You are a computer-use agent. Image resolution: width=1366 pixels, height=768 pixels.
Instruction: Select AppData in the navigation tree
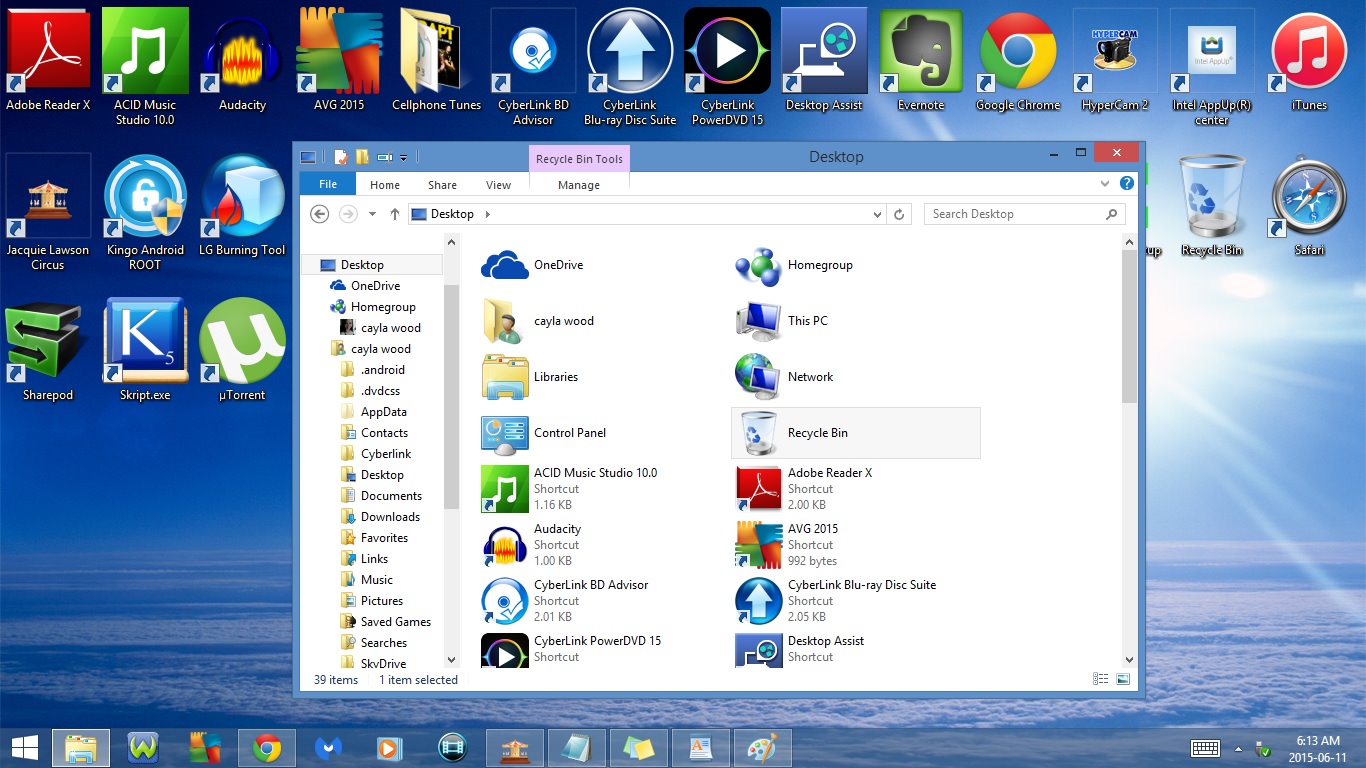click(x=372, y=412)
